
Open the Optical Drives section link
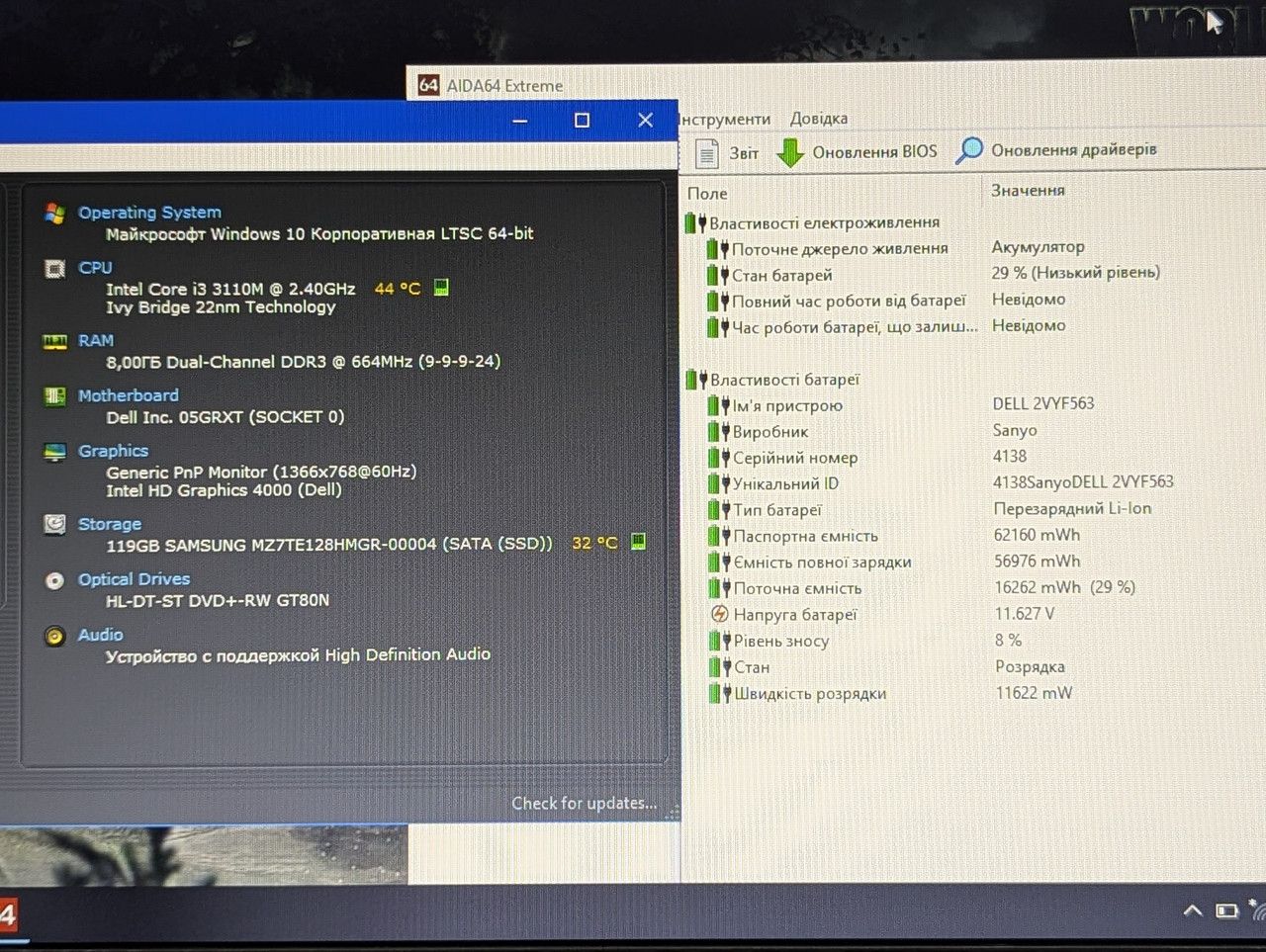134,579
